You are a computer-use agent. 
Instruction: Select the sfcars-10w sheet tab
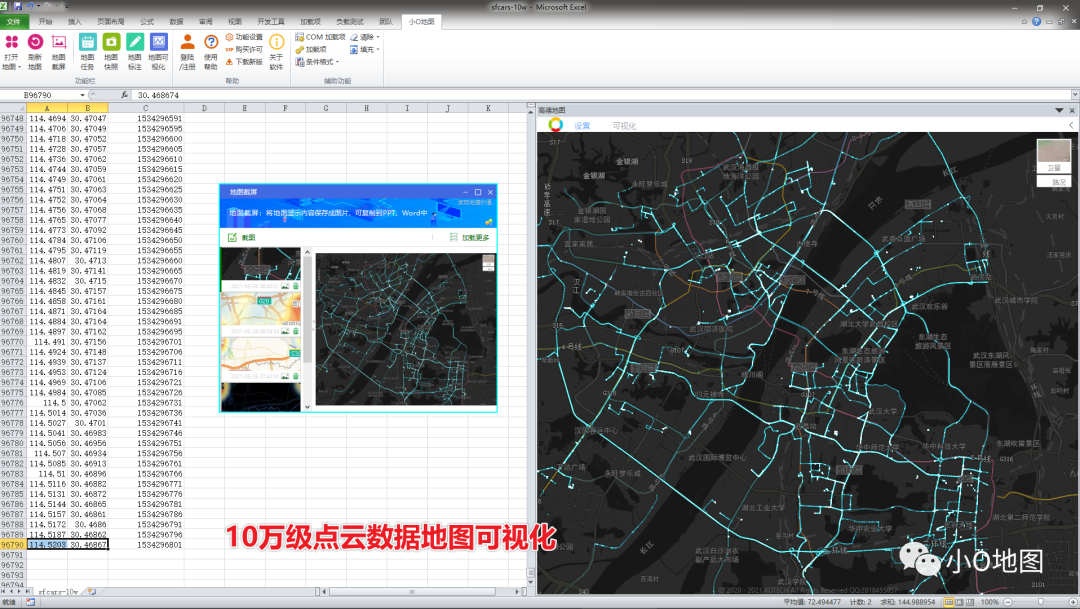(x=58, y=592)
